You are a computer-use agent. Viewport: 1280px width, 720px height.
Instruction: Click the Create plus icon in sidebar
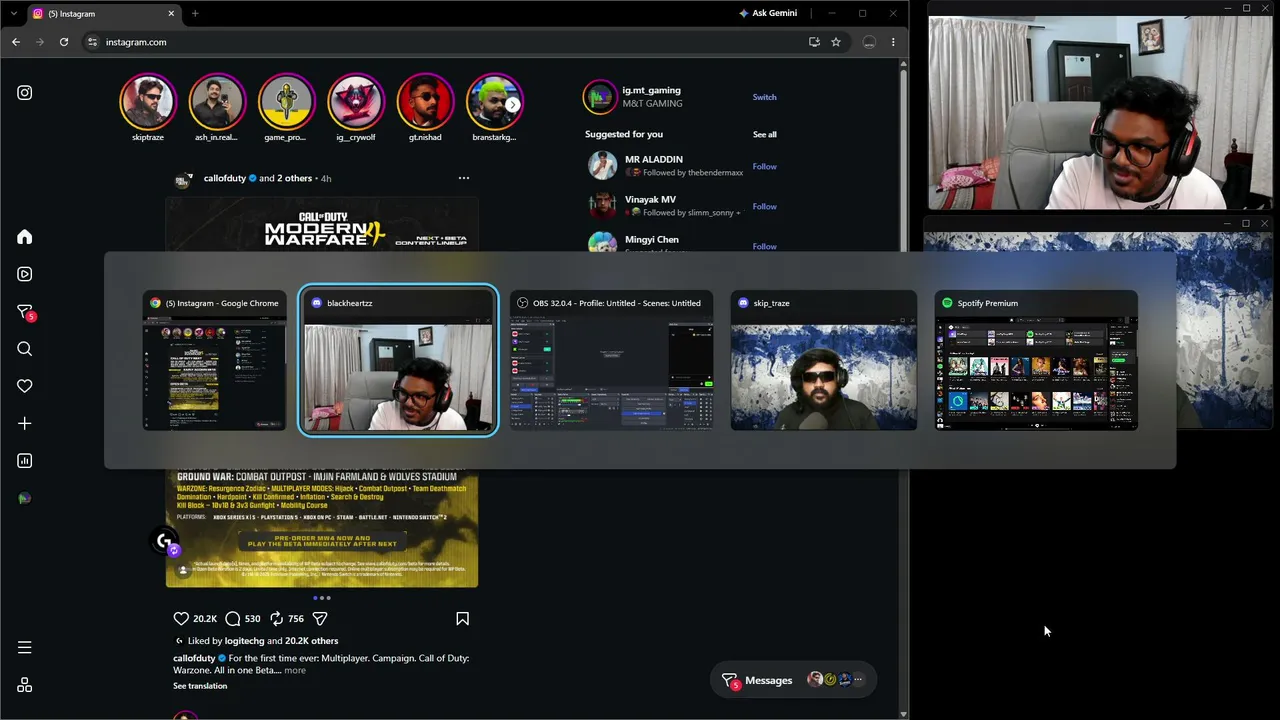(25, 424)
